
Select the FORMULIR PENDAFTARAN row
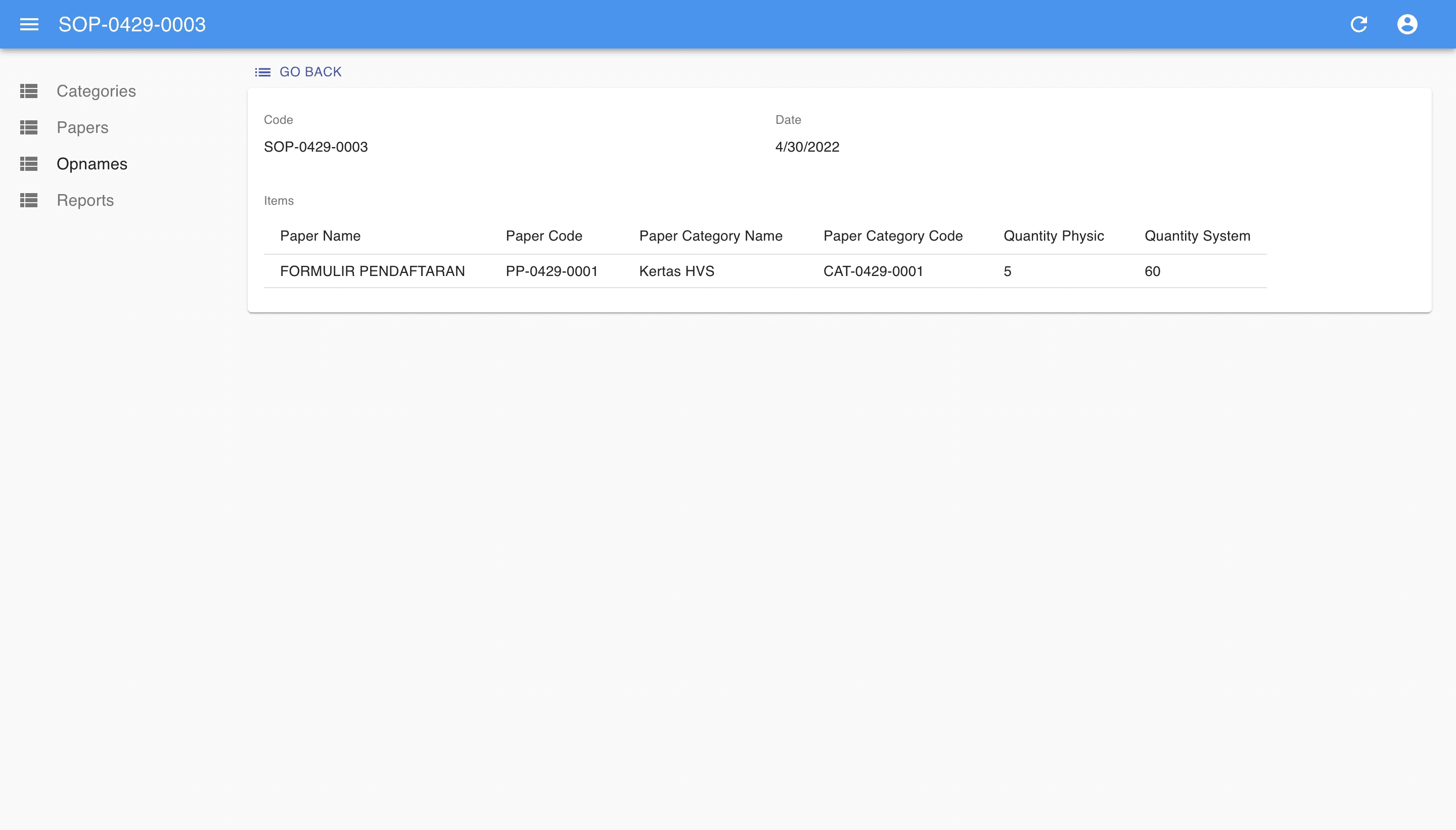372,271
